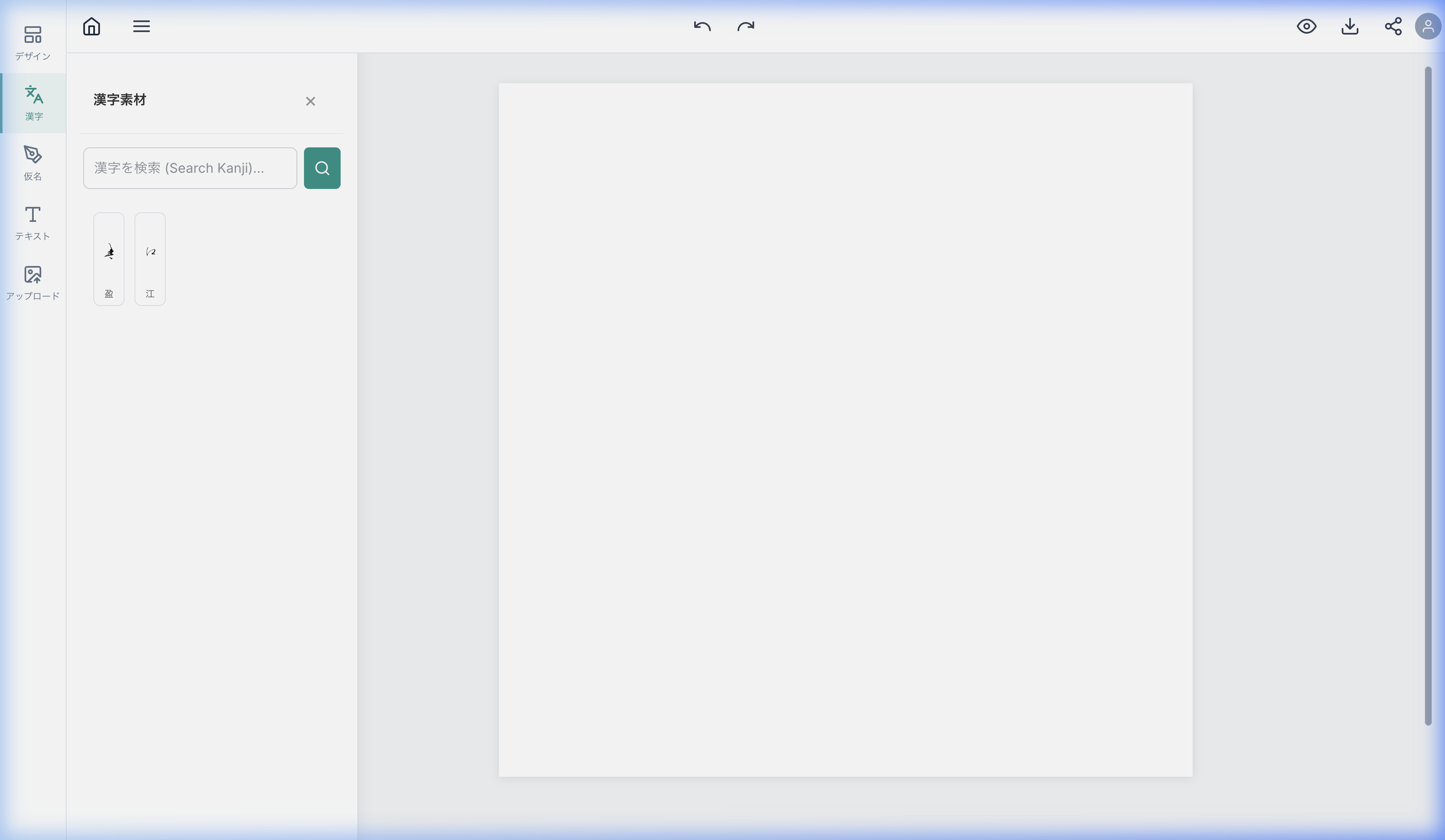Screen dimensions: 1445x840
Task: Go to home via the house icon
Action: tap(92, 26)
